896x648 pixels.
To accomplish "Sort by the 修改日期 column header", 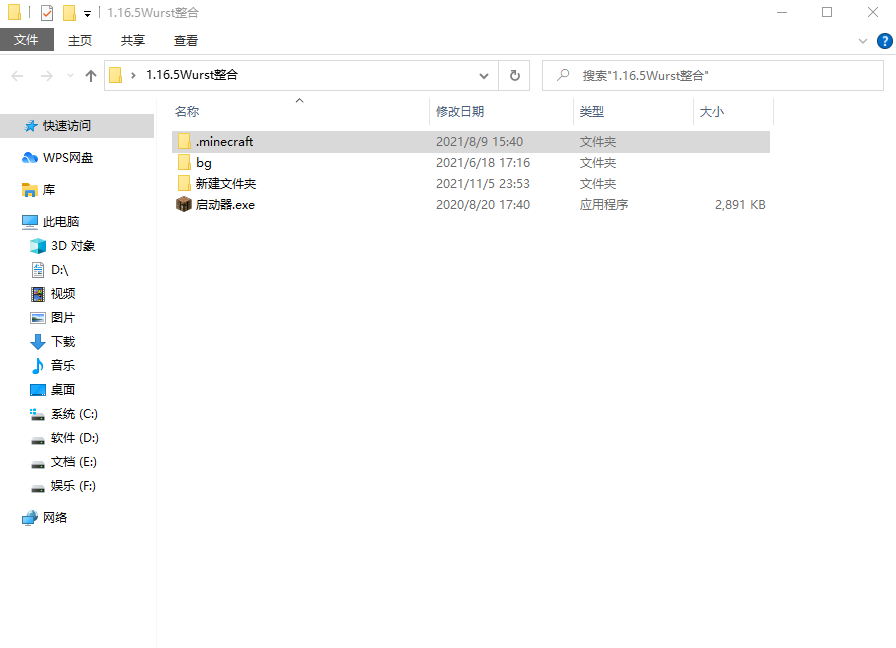I will (x=501, y=111).
